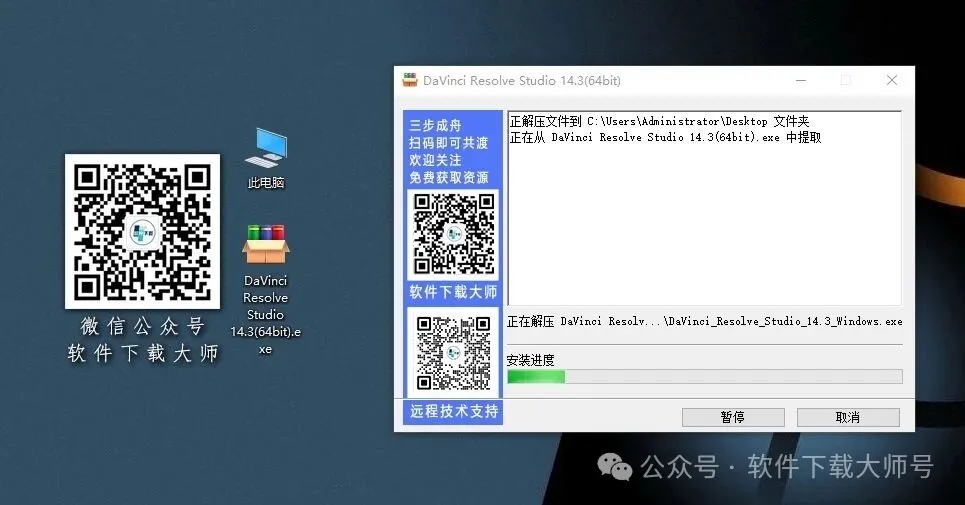Select the 此电脑 desktop icon
Image resolution: width=965 pixels, height=505 pixels.
point(266,158)
